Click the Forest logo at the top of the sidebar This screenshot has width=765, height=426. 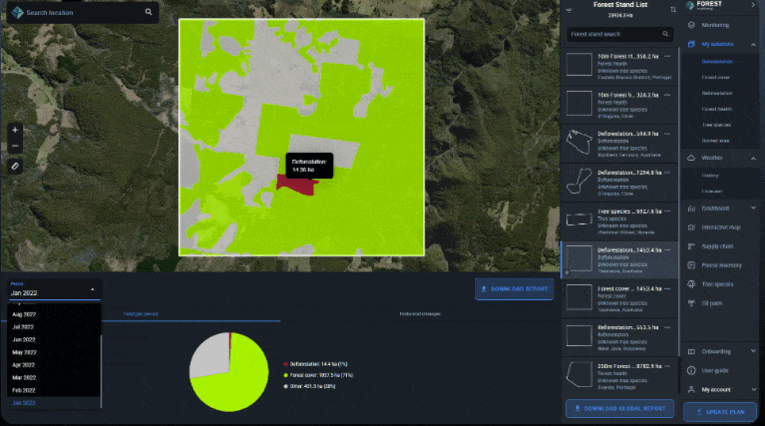click(x=705, y=5)
